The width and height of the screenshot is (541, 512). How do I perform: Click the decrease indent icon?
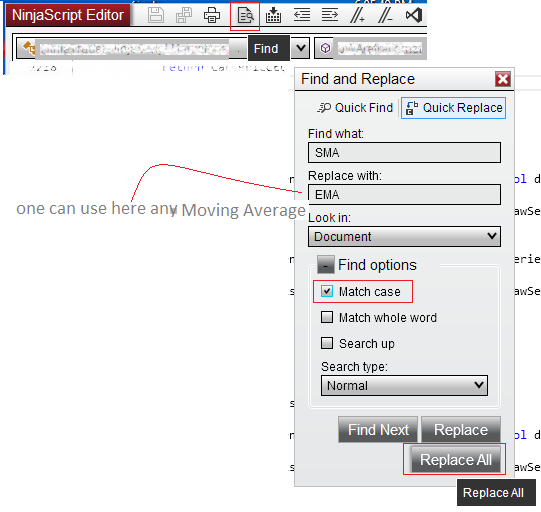(302, 15)
